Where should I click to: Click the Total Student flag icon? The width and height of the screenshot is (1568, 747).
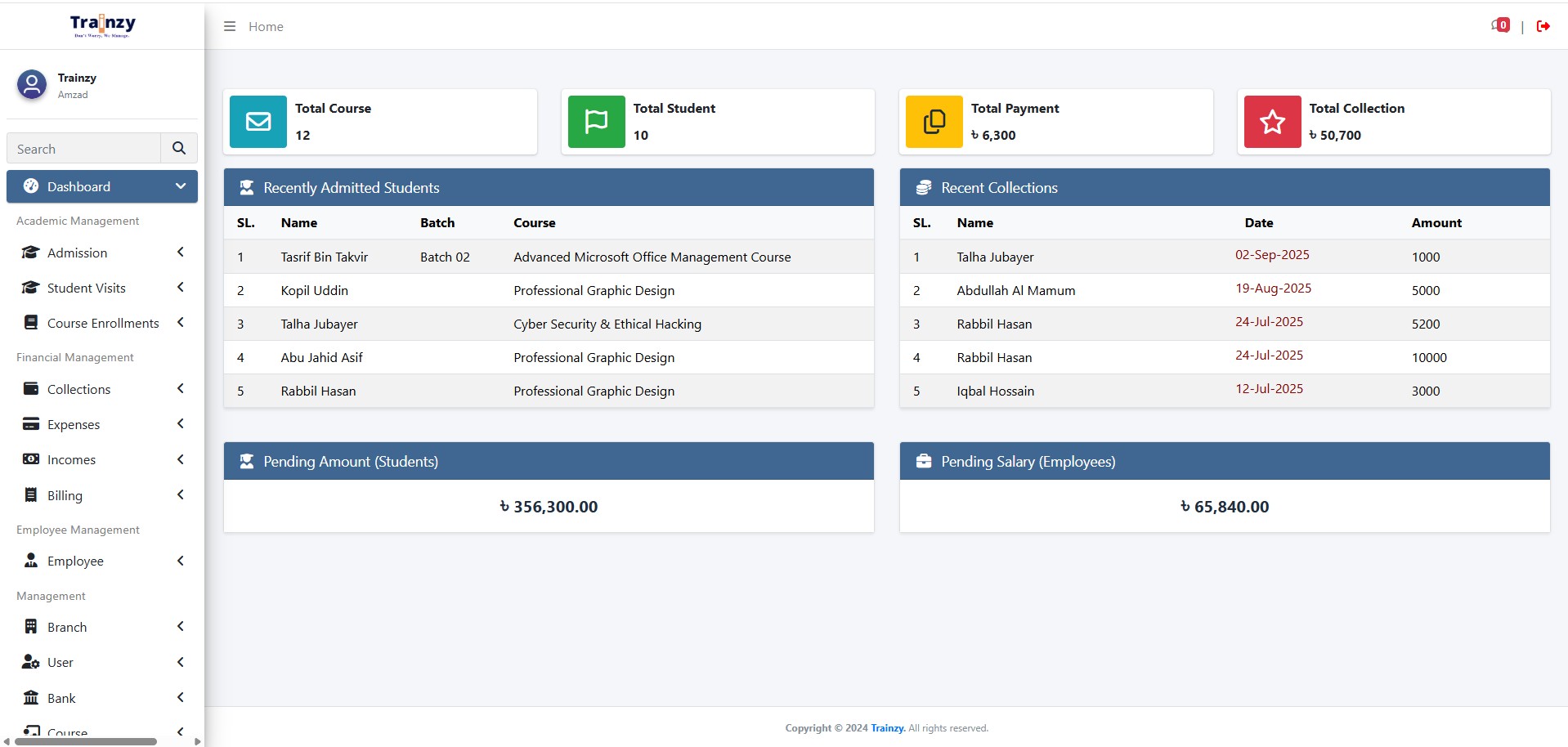tap(596, 122)
